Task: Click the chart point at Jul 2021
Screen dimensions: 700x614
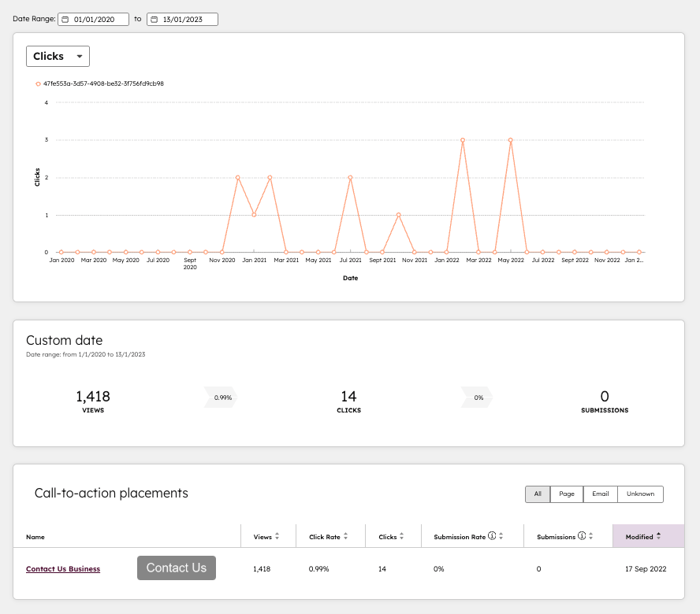Action: coord(350,178)
